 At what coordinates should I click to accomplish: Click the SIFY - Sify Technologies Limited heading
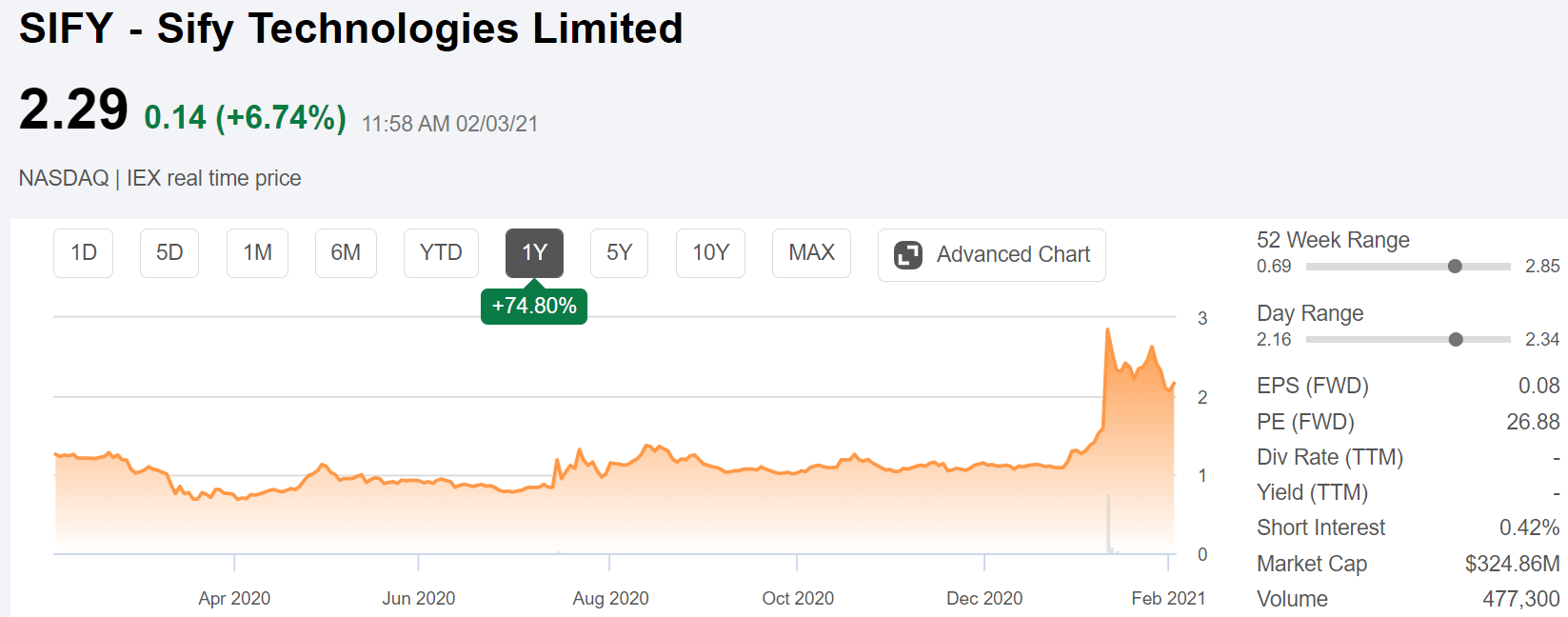[351, 29]
